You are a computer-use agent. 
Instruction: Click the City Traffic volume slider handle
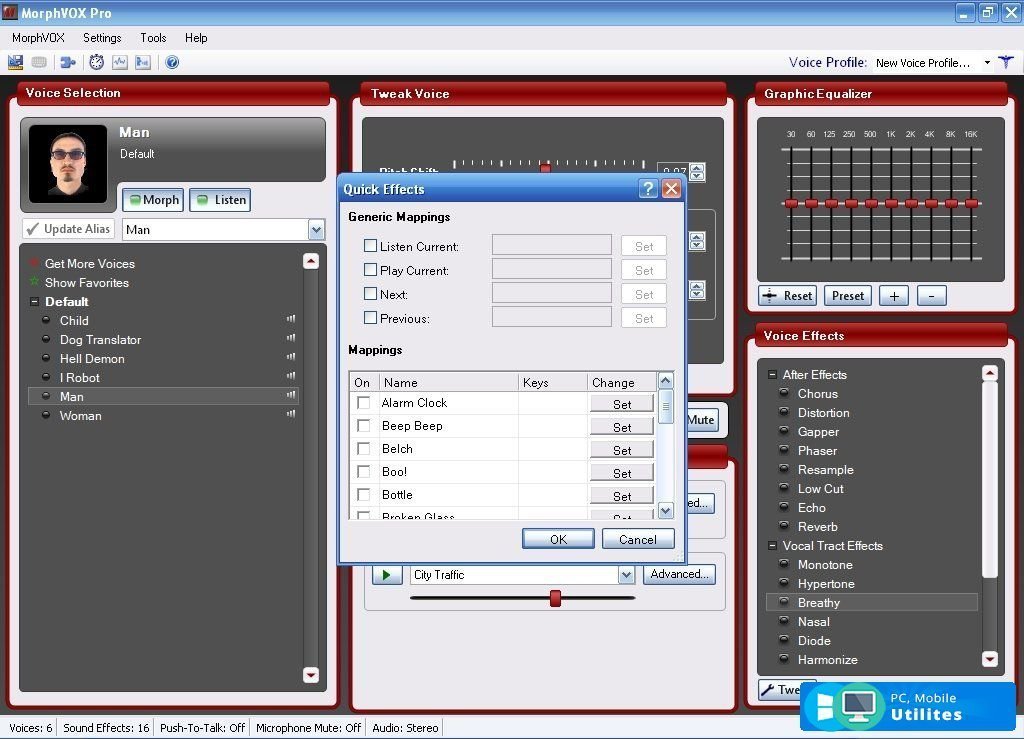pyautogui.click(x=555, y=598)
